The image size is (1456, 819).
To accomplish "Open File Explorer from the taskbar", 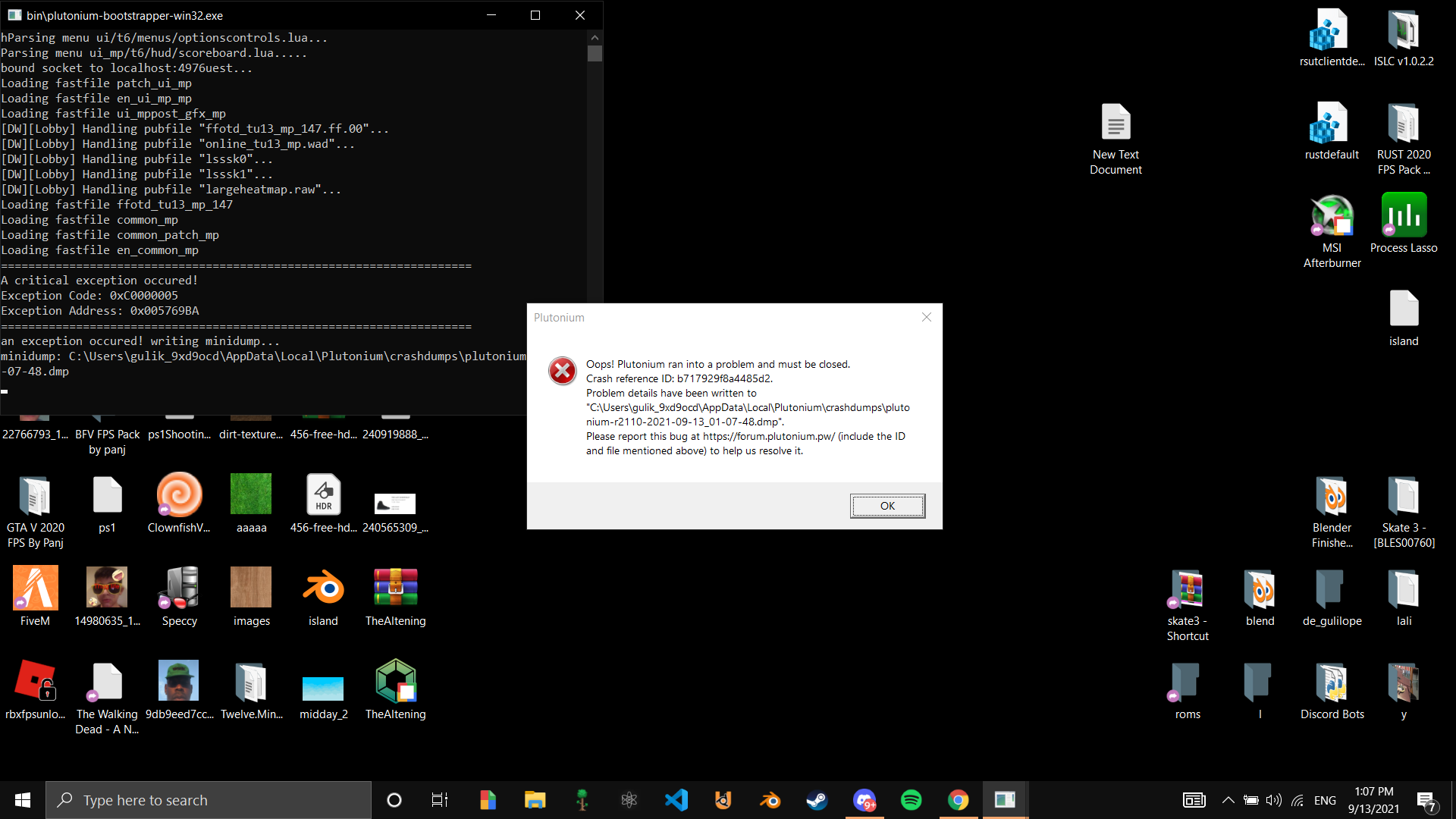I will click(x=535, y=800).
